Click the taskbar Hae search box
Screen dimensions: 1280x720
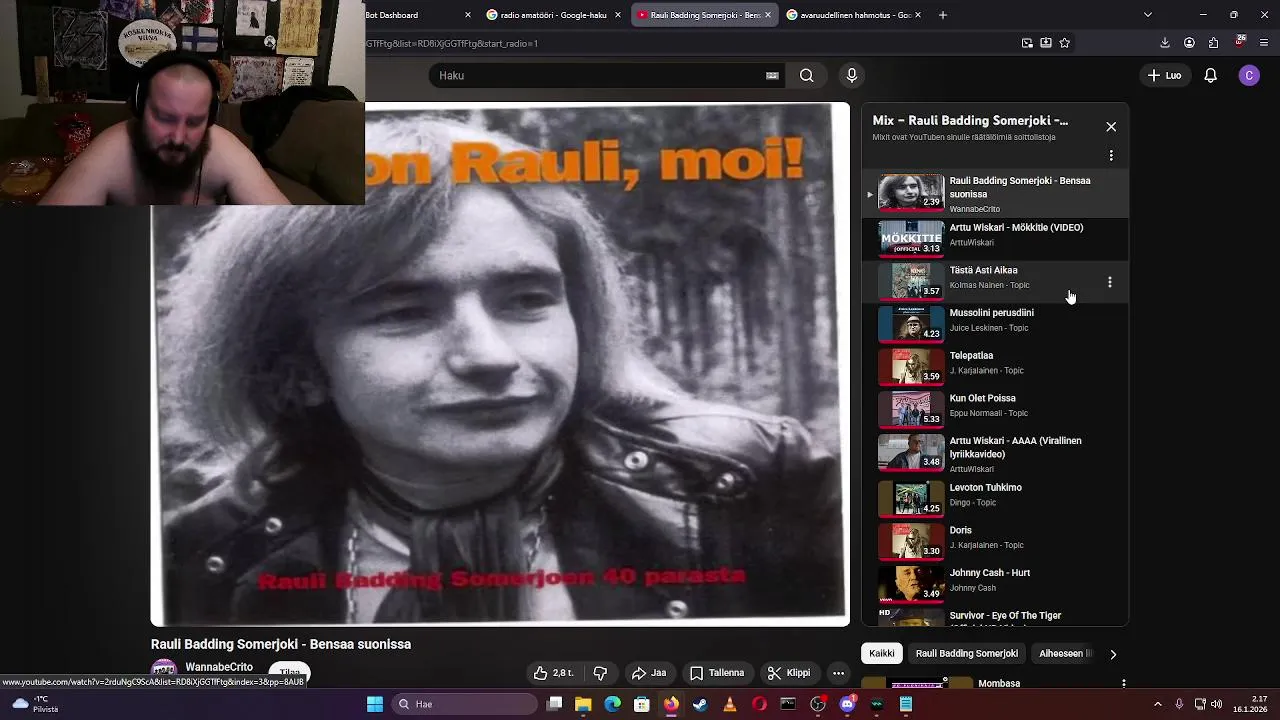462,704
